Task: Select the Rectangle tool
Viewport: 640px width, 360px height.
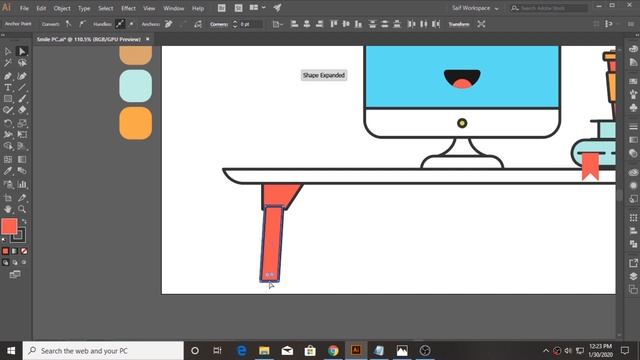Action: 8,99
